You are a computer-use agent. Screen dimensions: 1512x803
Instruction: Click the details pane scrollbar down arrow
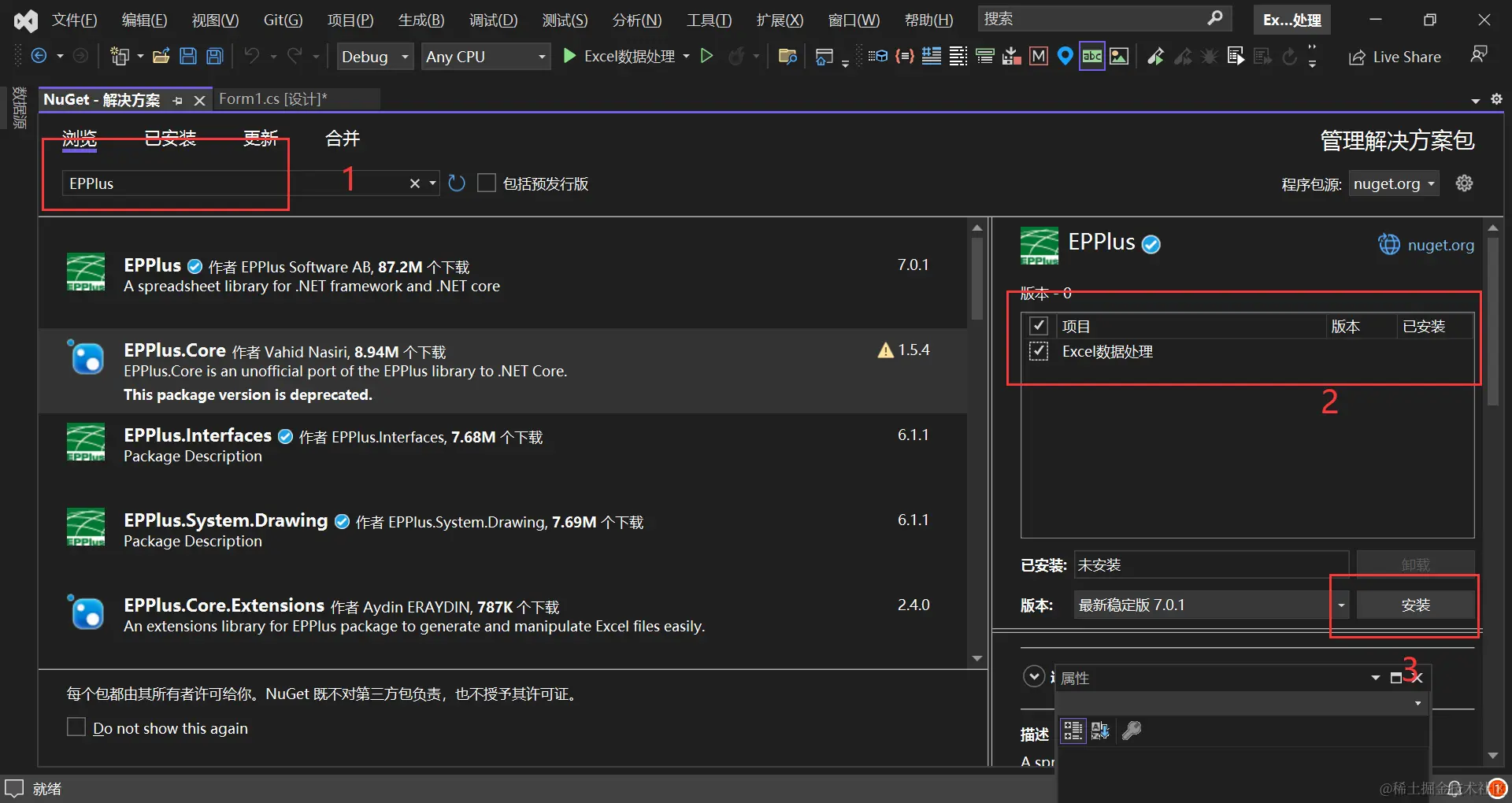pyautogui.click(x=1493, y=756)
